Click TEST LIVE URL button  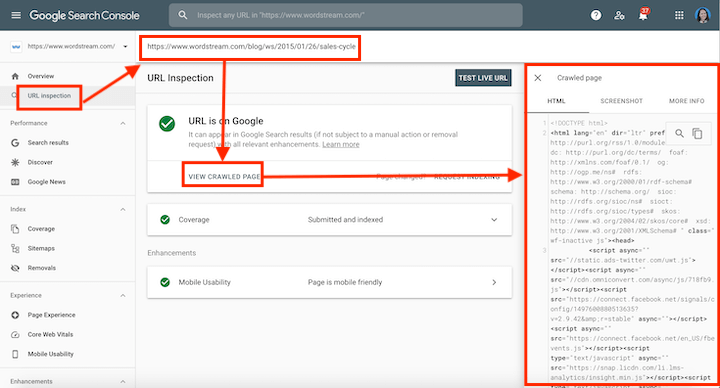(x=483, y=78)
